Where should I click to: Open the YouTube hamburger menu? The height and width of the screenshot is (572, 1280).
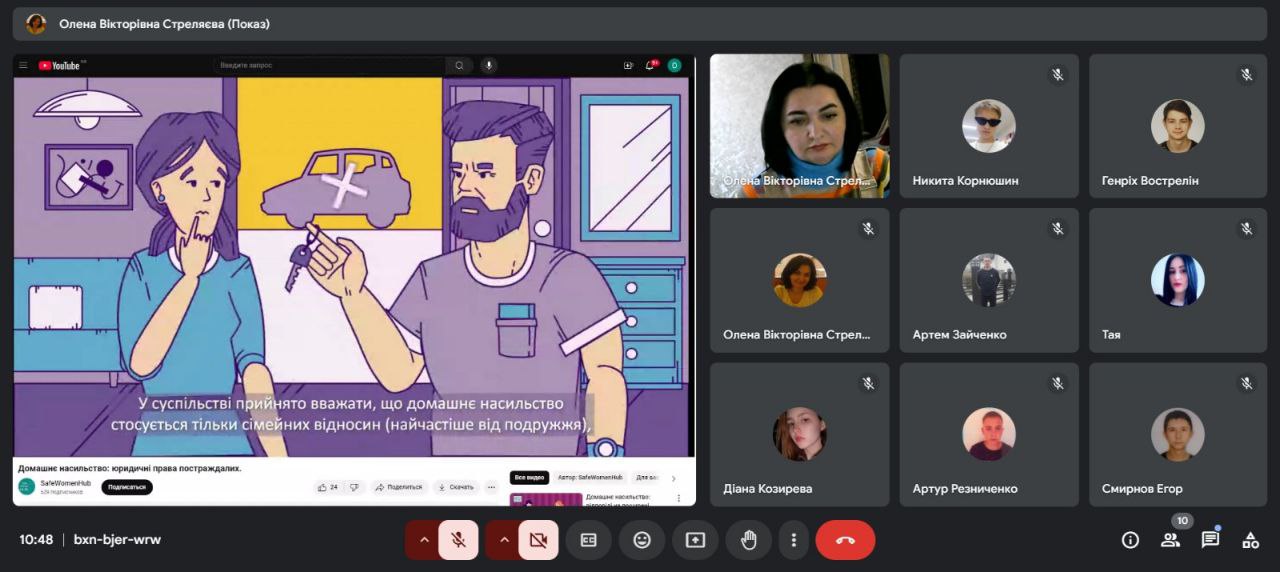[23, 65]
